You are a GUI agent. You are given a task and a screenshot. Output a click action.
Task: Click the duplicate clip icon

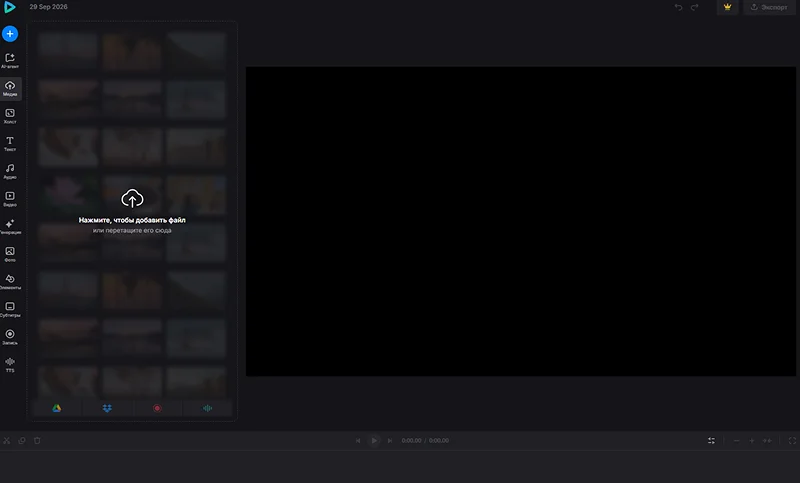click(22, 441)
